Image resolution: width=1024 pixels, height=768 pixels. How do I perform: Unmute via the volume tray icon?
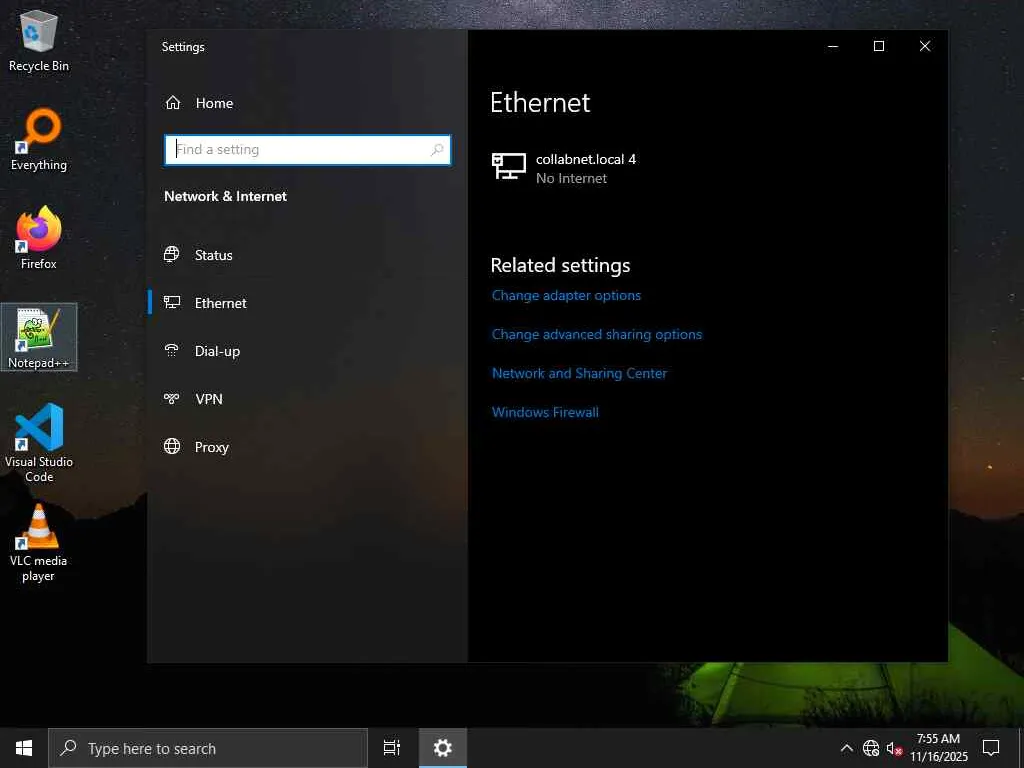point(894,748)
